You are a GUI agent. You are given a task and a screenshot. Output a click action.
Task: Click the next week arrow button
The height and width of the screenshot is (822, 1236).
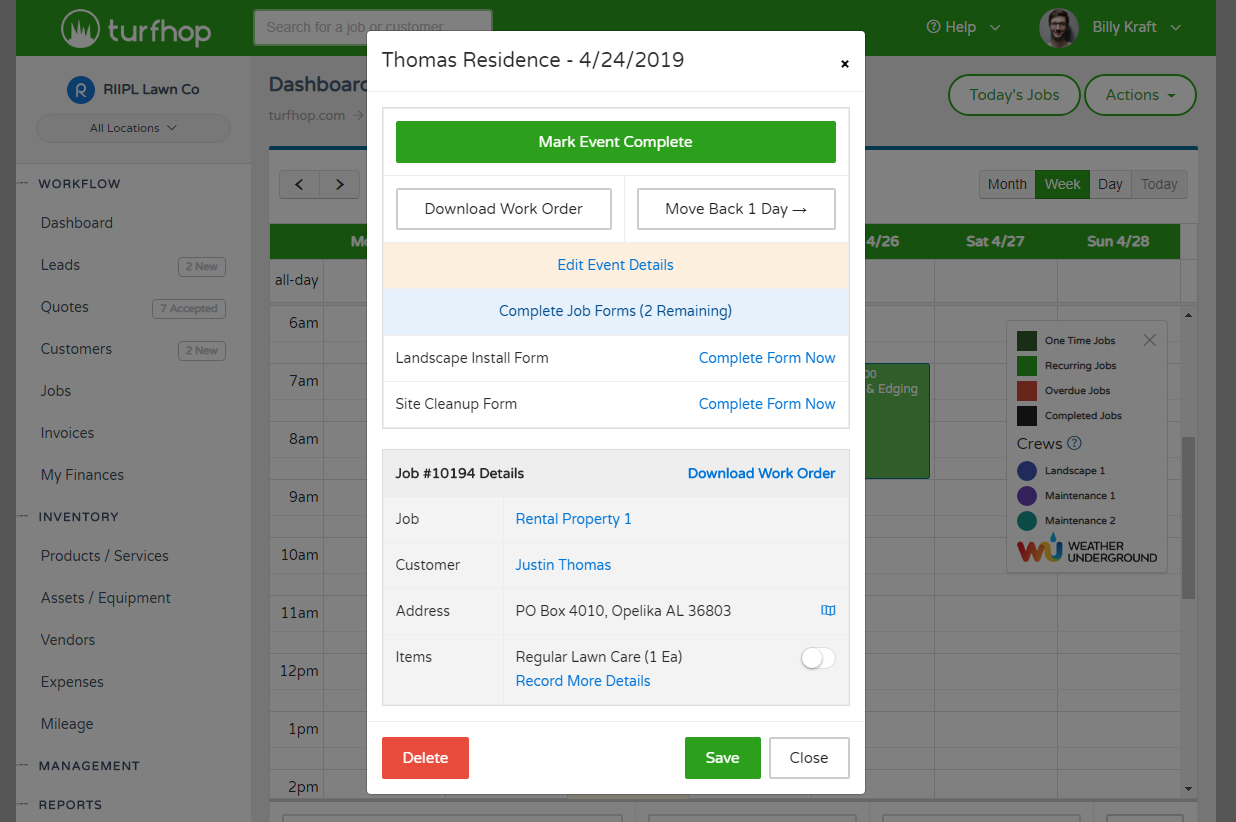[x=340, y=184]
